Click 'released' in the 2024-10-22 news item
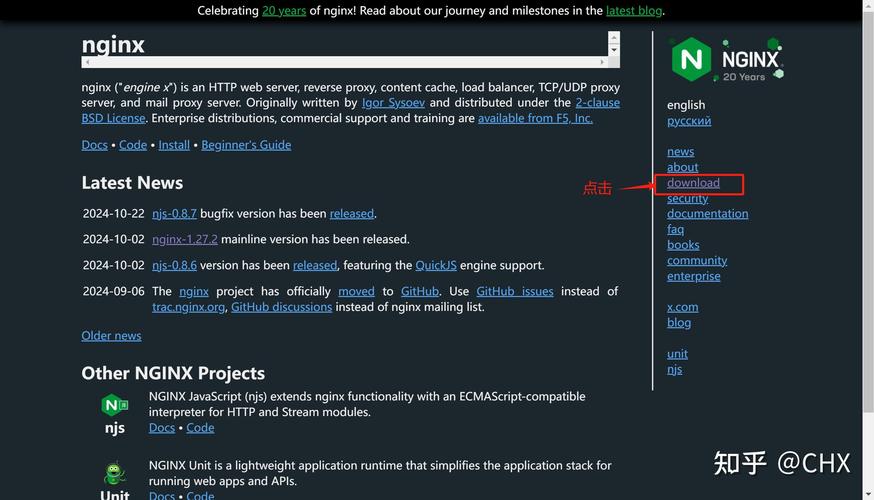874x500 pixels. [352, 213]
